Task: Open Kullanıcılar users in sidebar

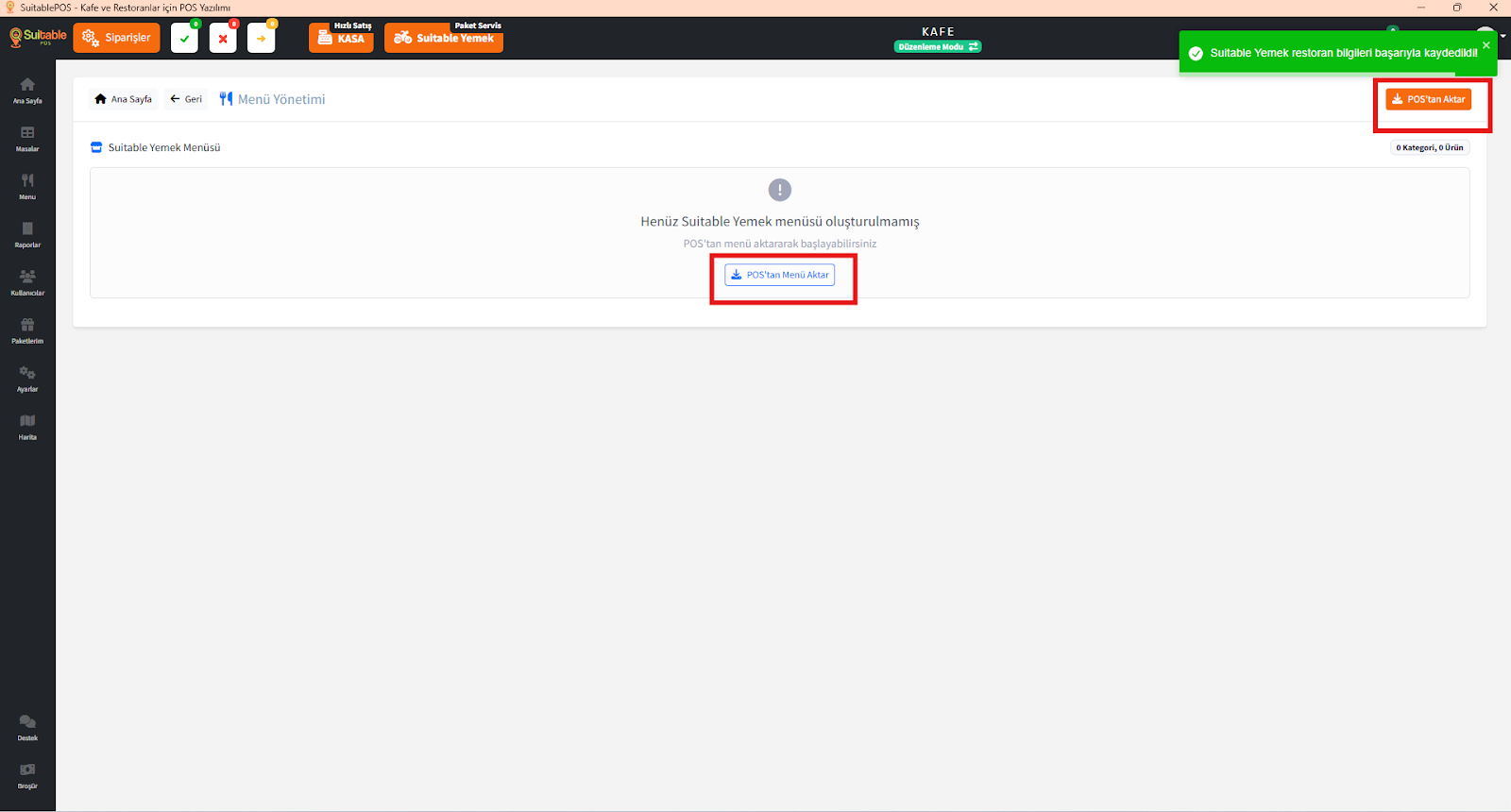Action: [x=27, y=283]
